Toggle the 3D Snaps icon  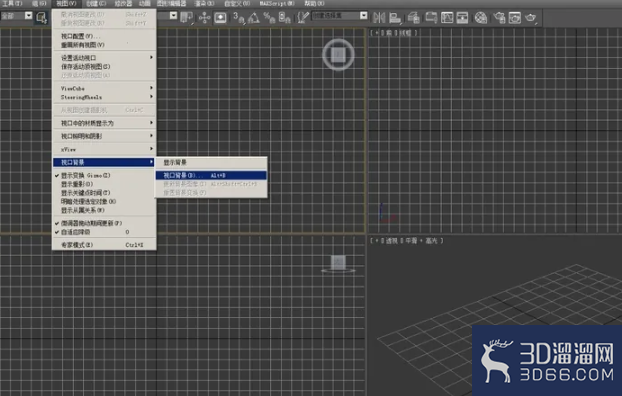[x=238, y=17]
